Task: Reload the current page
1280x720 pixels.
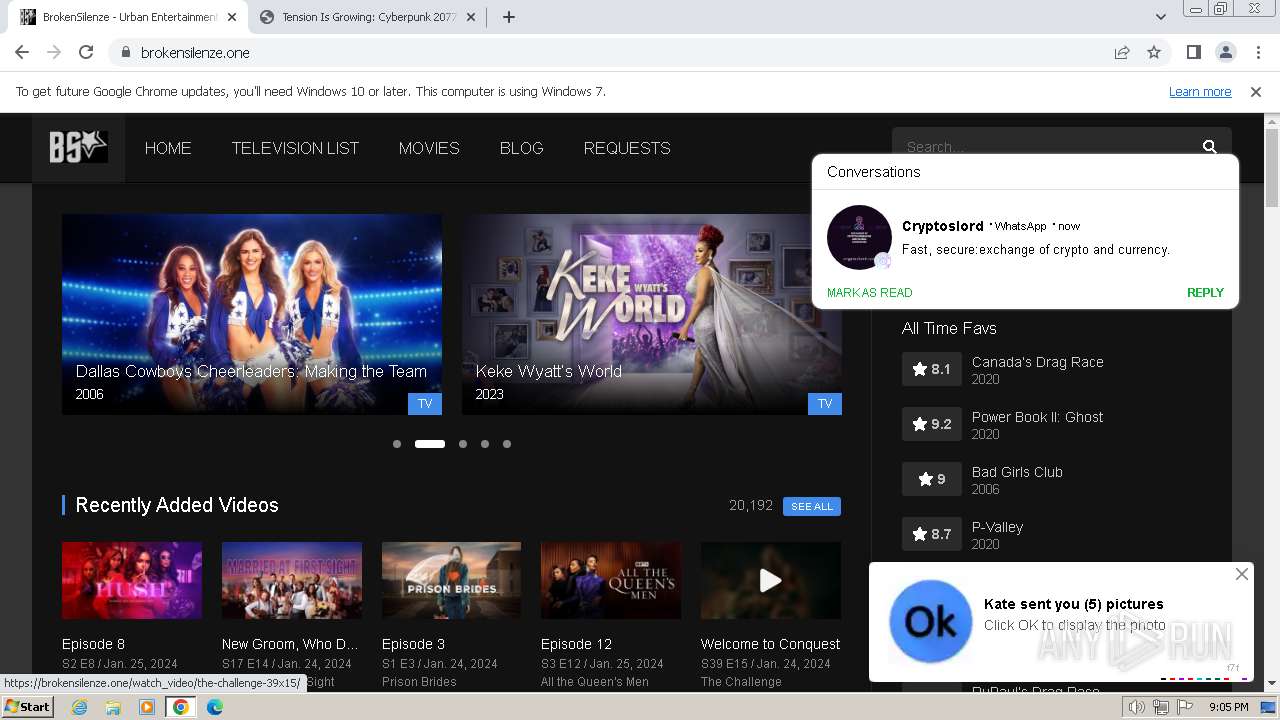Action: (86, 52)
